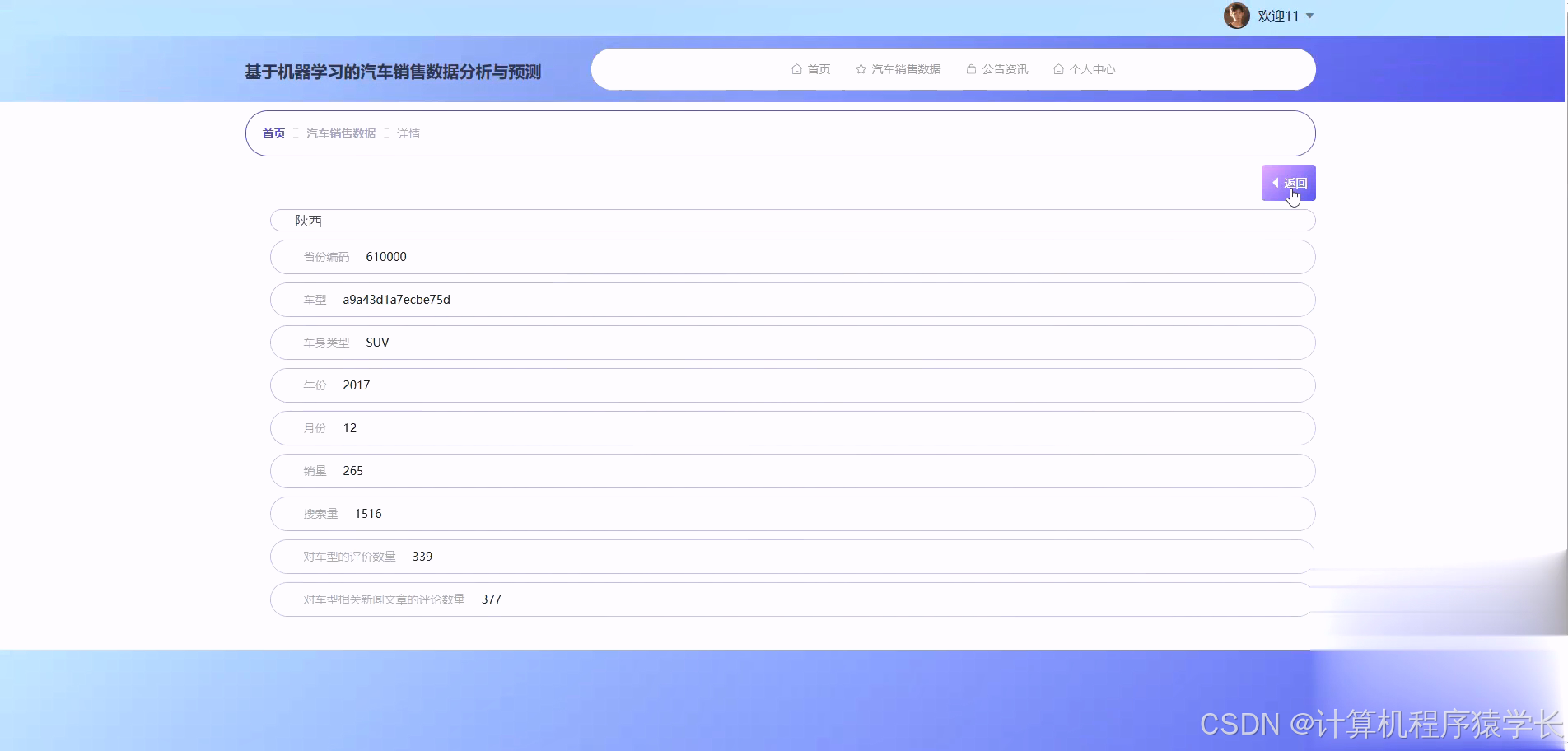The width and height of the screenshot is (1568, 751).
Task: Select the 省份编码 value 610000
Action: pyautogui.click(x=386, y=256)
